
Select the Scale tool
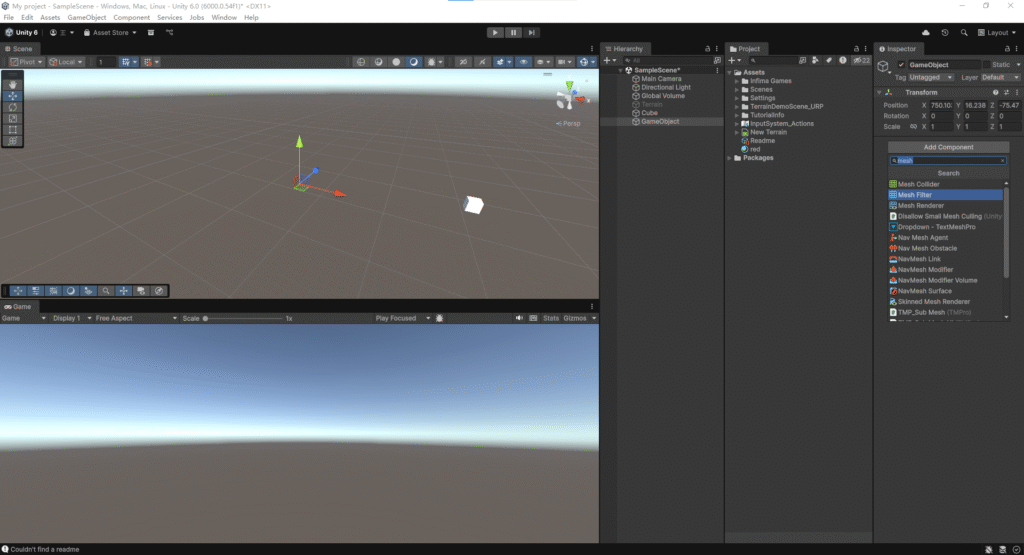tap(12, 118)
